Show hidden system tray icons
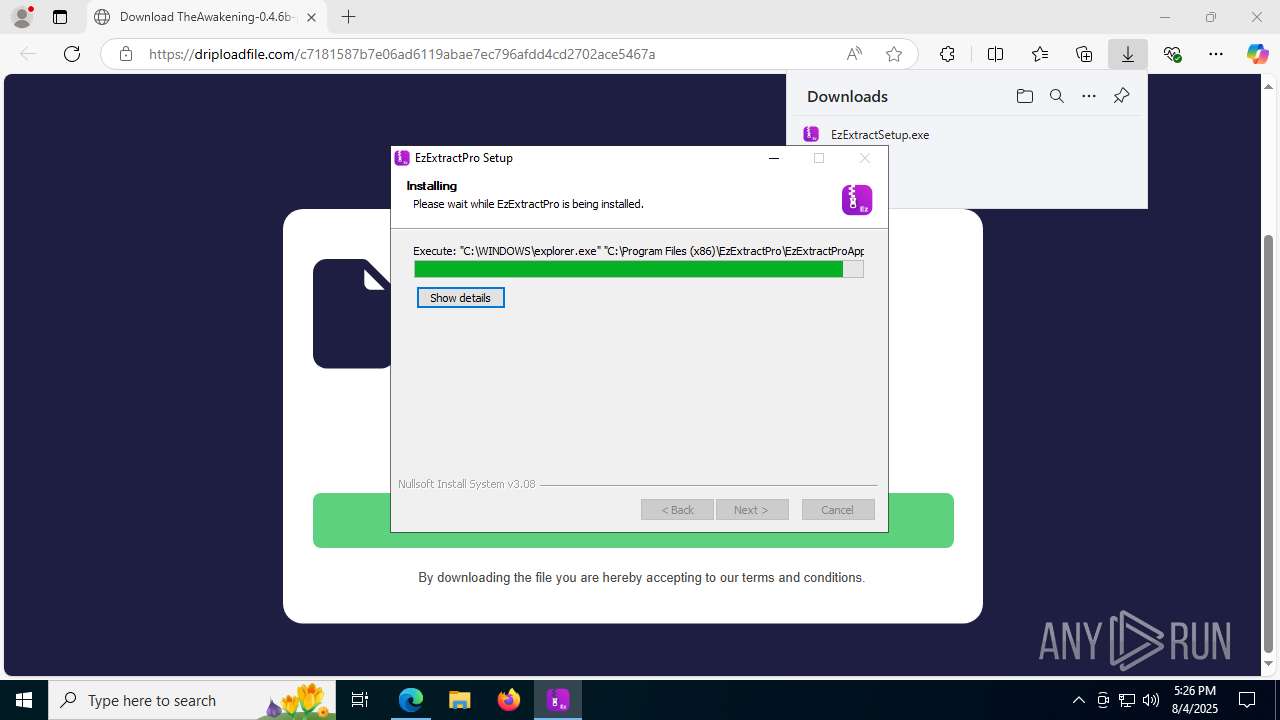Screen dimensions: 1280x720 click(1078, 700)
